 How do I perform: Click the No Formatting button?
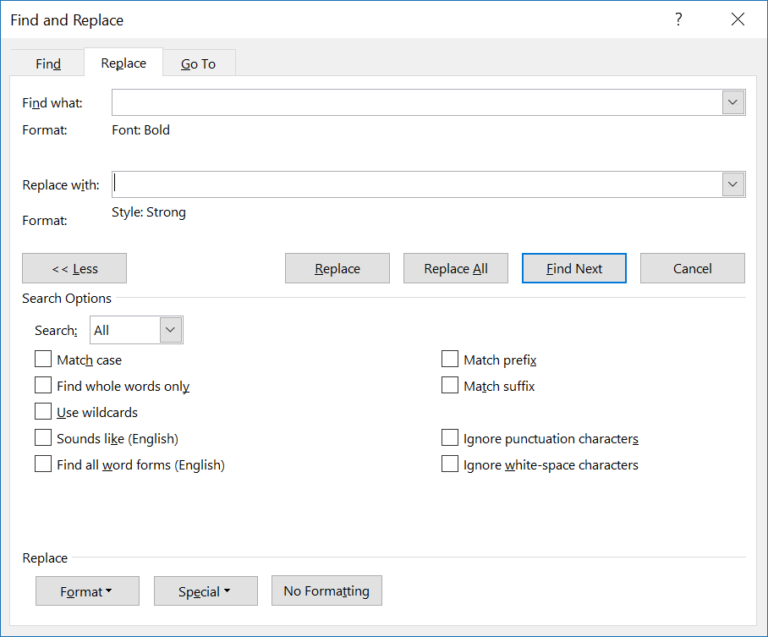[326, 591]
